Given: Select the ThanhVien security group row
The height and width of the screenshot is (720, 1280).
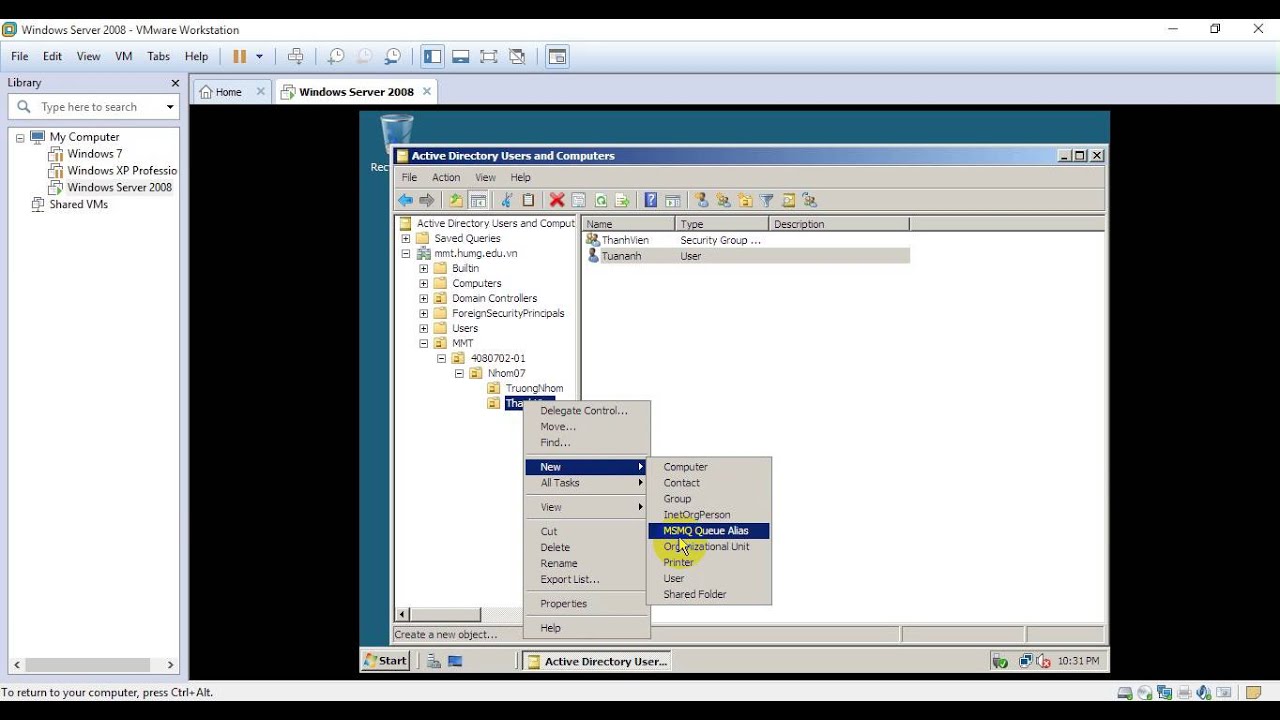Looking at the screenshot, I should point(746,240).
